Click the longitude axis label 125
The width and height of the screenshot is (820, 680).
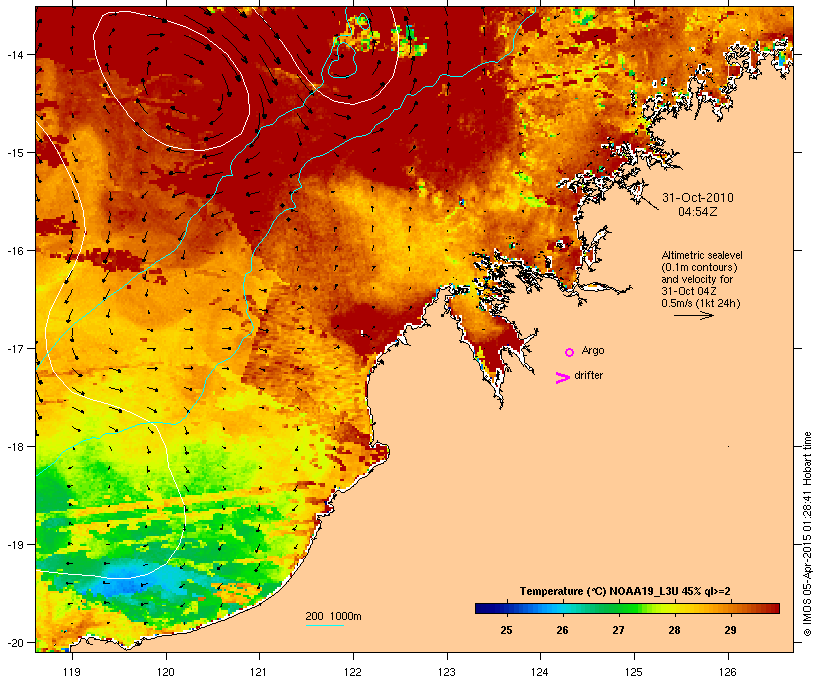pos(634,672)
